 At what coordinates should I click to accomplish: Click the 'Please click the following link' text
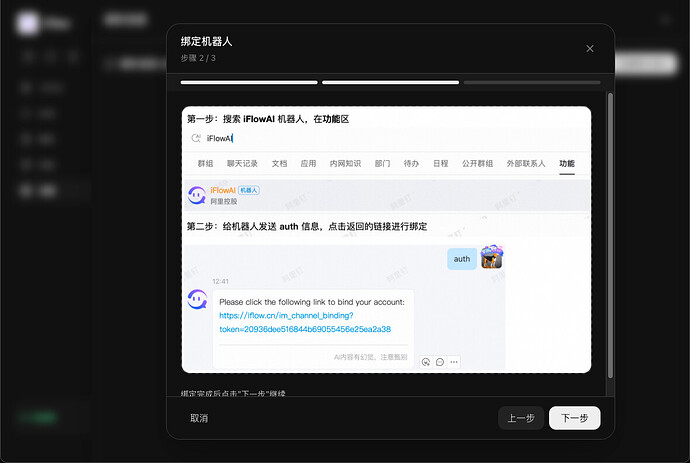click(312, 302)
